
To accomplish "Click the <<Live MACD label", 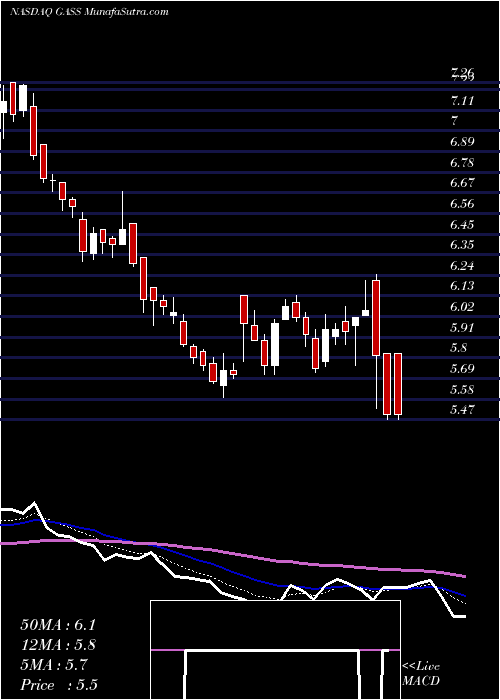I will coord(421,674).
